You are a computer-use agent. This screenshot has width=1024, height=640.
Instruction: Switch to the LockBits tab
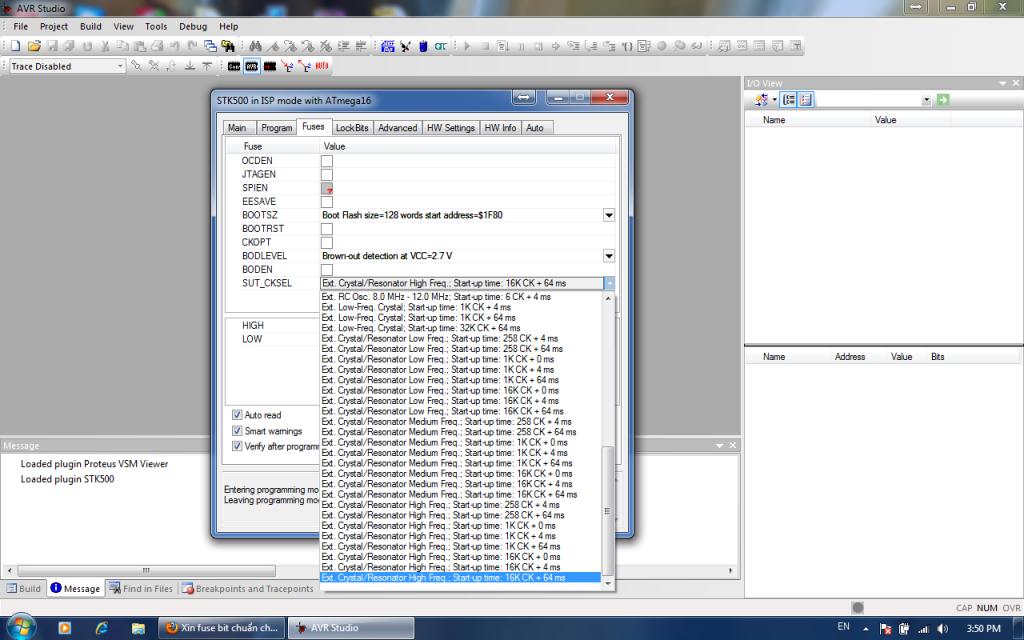pos(352,128)
